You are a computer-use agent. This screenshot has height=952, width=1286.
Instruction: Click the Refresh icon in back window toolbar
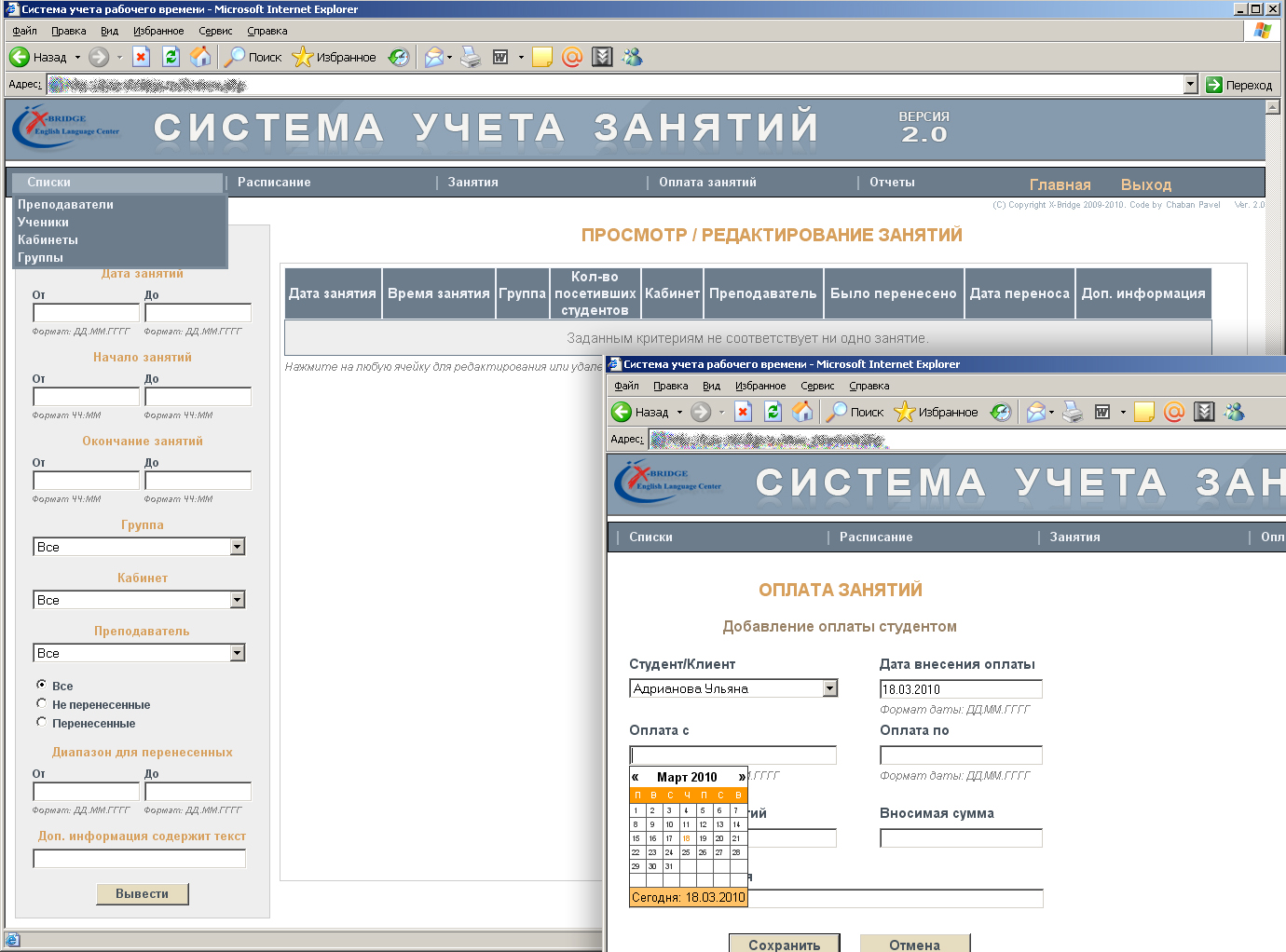coord(171,57)
